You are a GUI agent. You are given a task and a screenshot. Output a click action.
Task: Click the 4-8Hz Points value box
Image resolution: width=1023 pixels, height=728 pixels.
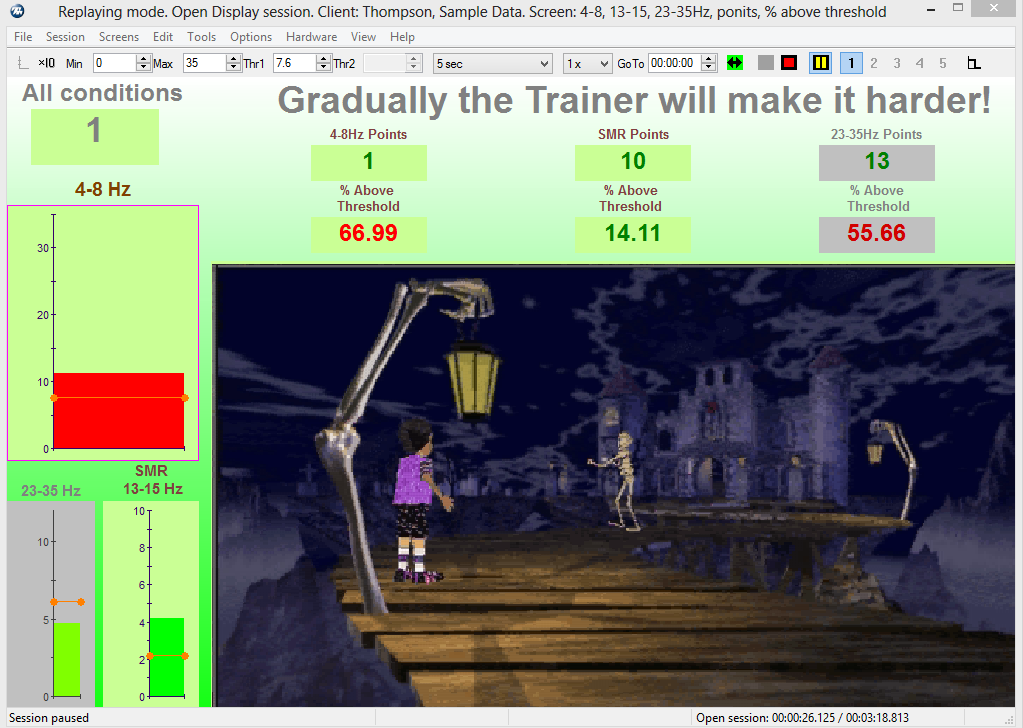click(x=369, y=162)
